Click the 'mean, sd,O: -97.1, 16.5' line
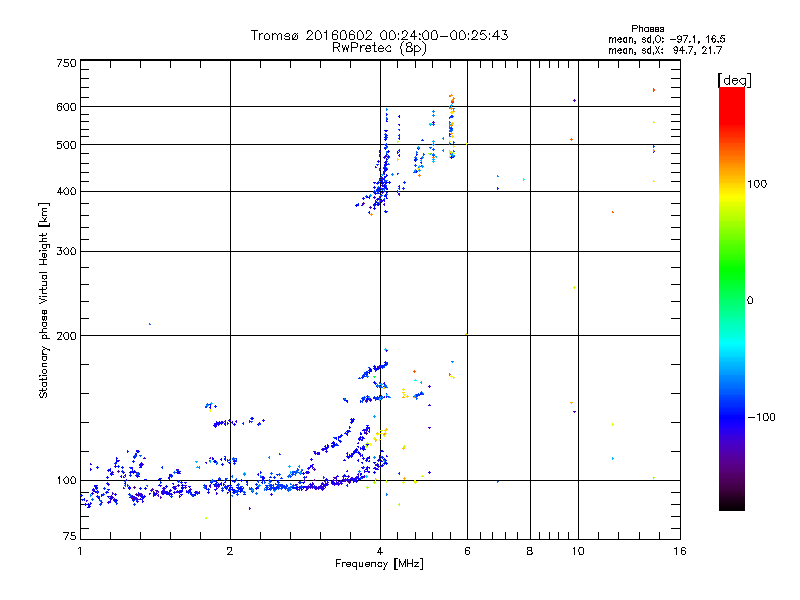Viewport: 800px width, 600px height. pyautogui.click(x=666, y=39)
